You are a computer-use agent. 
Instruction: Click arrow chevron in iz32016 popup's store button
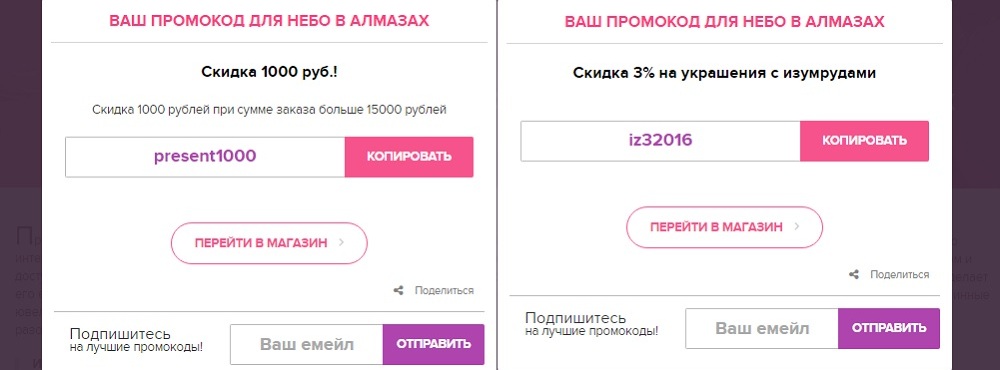tap(797, 226)
